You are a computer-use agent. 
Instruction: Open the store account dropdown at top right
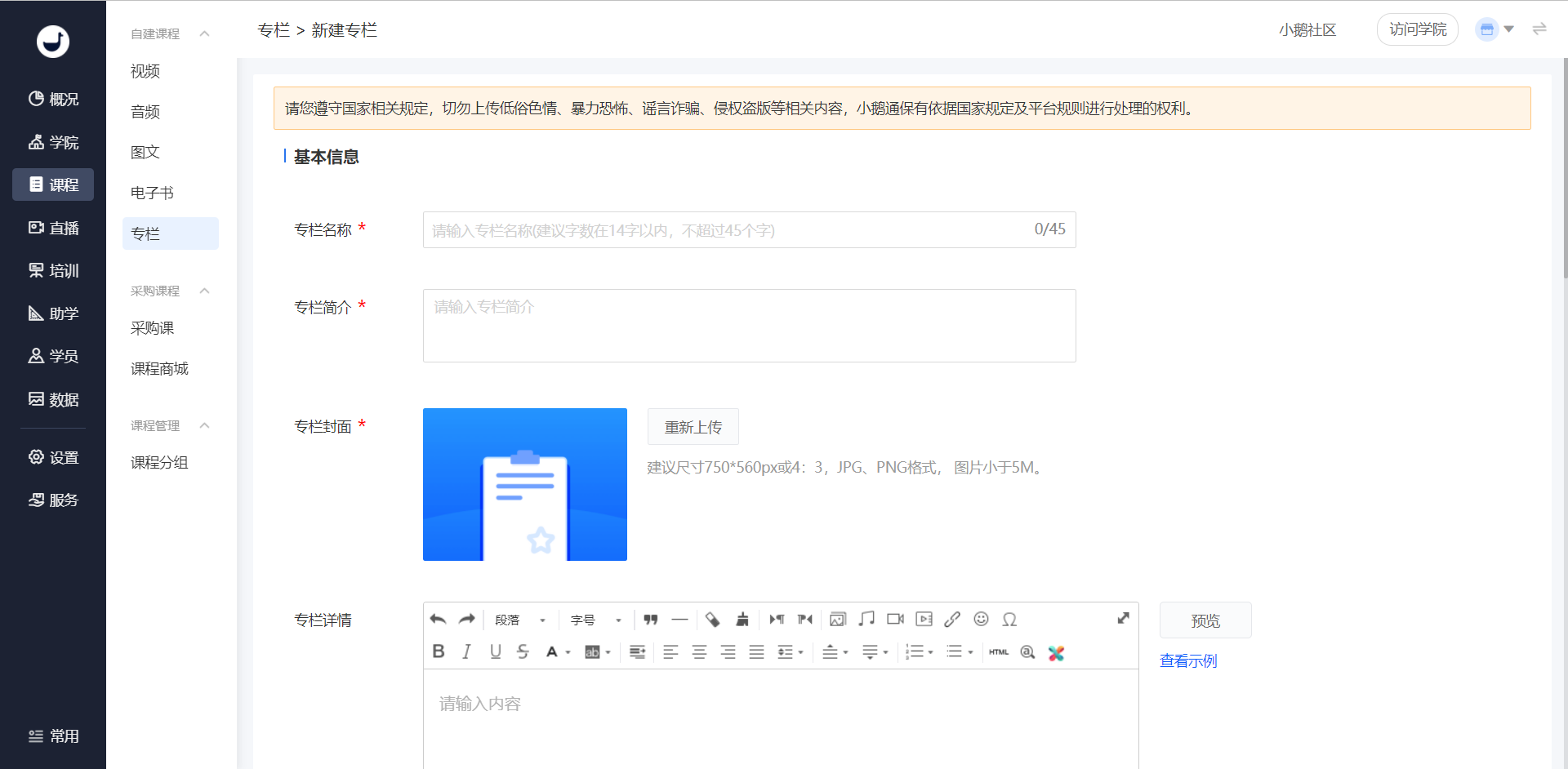(x=1495, y=29)
